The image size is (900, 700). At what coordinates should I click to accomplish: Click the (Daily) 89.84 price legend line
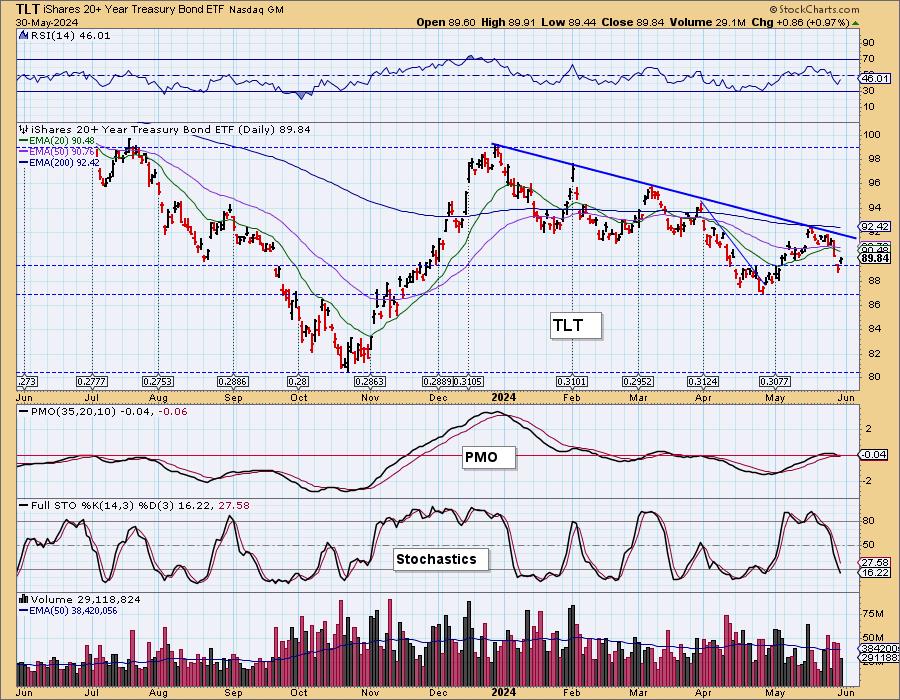click(x=171, y=130)
